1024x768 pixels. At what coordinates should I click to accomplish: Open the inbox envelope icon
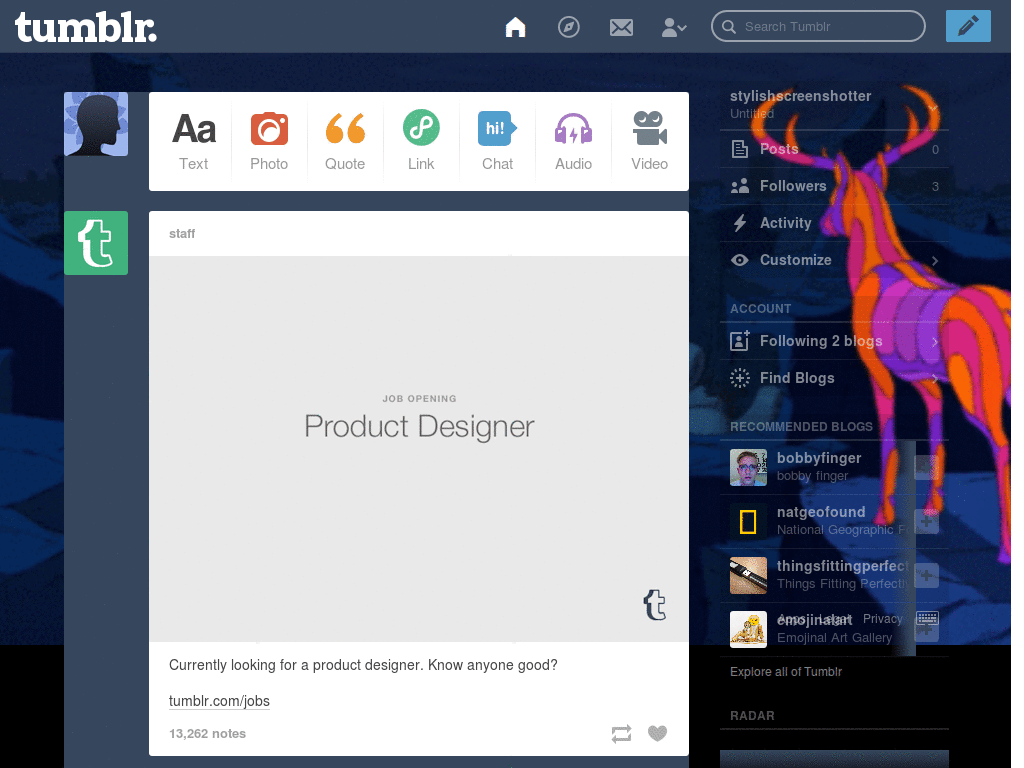pos(621,27)
